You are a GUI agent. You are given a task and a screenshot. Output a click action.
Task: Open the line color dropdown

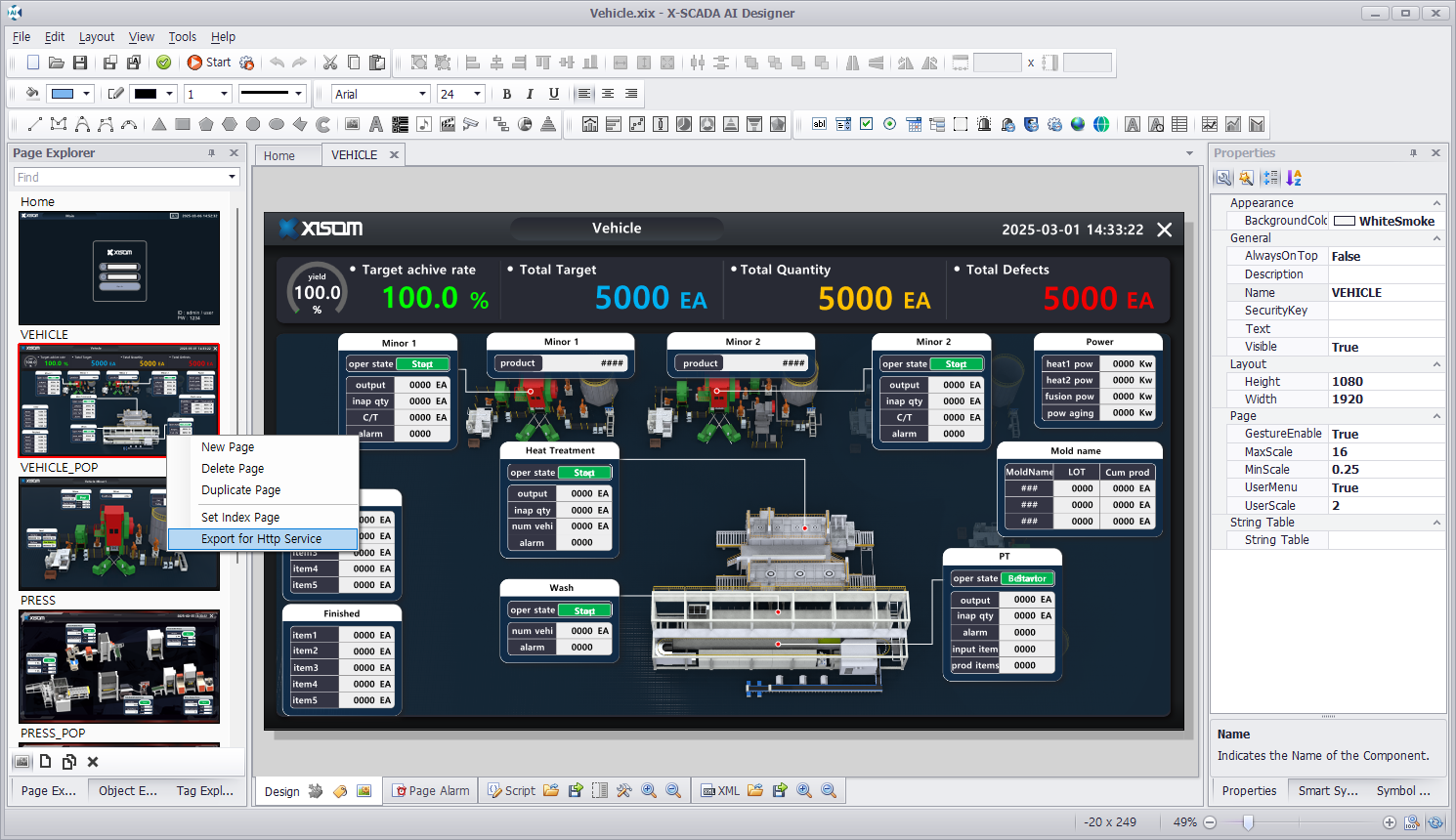pos(170,94)
